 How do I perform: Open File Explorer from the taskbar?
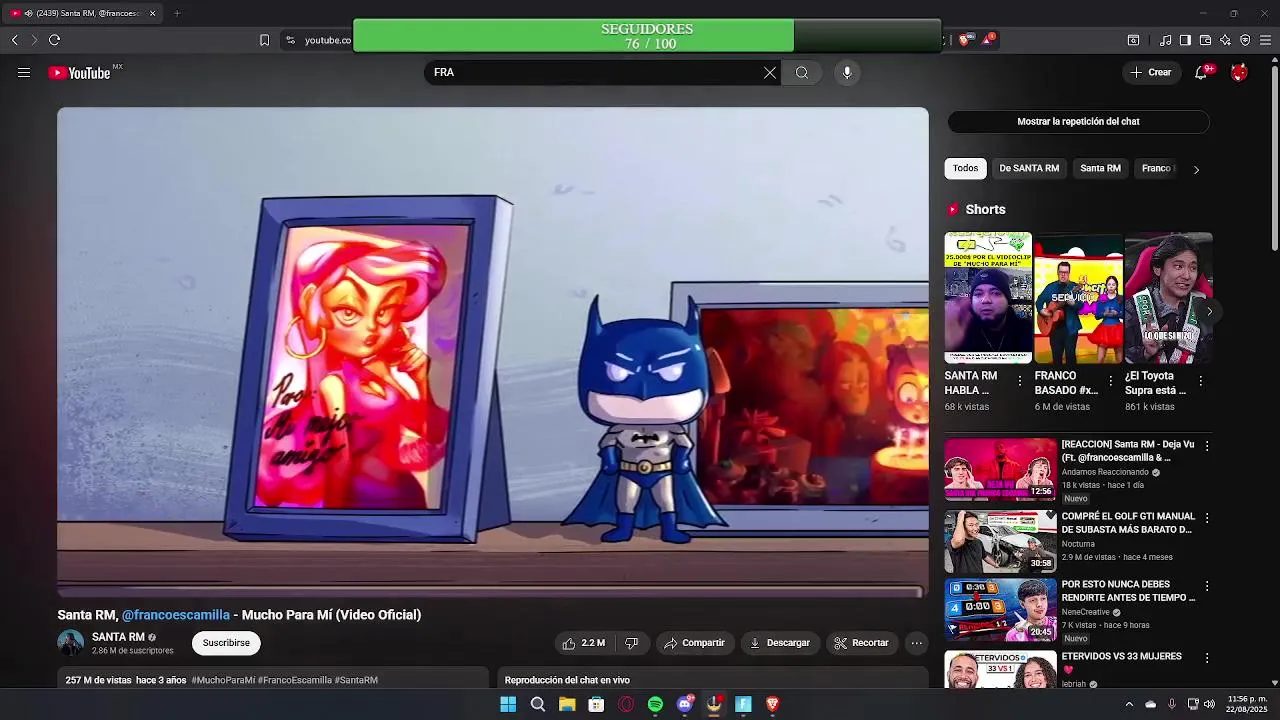(x=567, y=704)
